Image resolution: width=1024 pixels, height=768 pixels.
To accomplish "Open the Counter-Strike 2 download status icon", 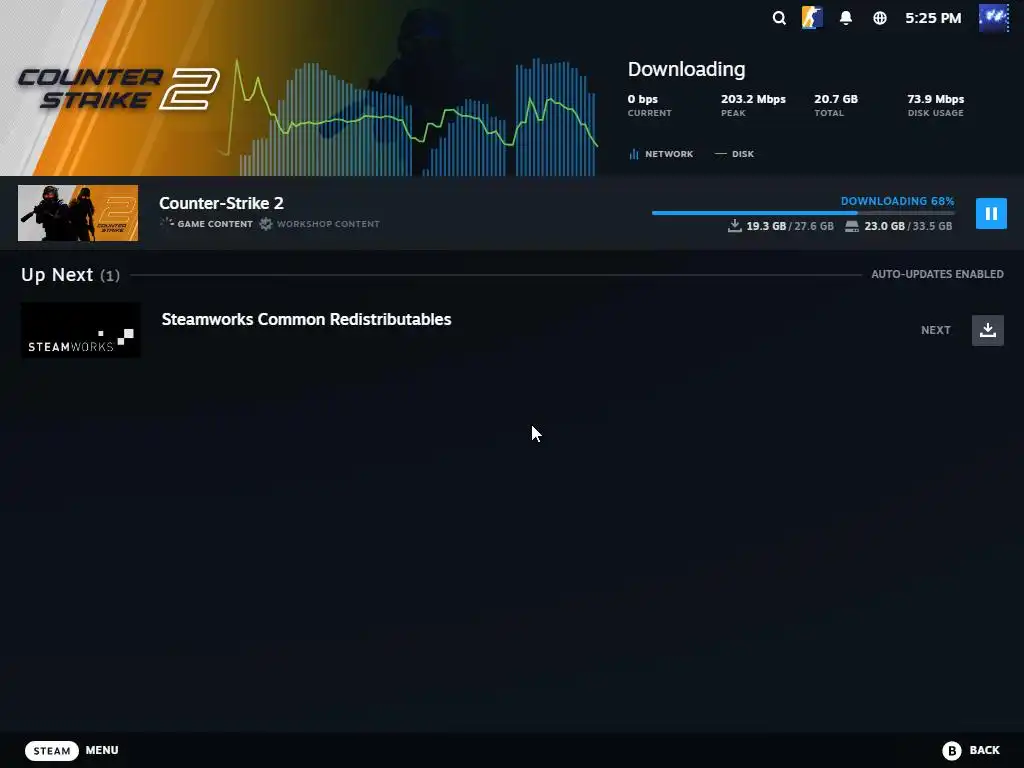I will click(812, 18).
